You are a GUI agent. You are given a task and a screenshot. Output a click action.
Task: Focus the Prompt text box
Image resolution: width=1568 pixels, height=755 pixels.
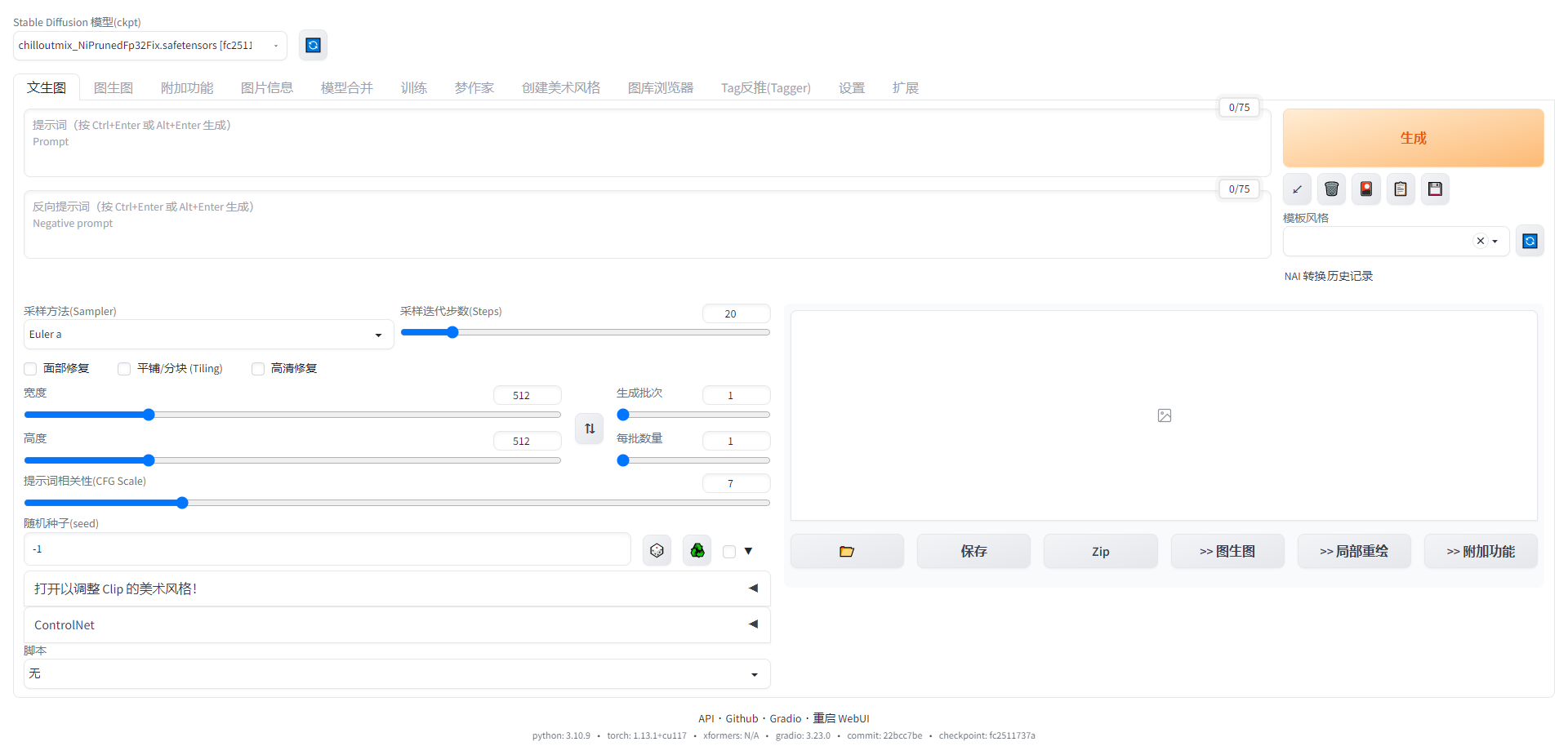coord(647,143)
